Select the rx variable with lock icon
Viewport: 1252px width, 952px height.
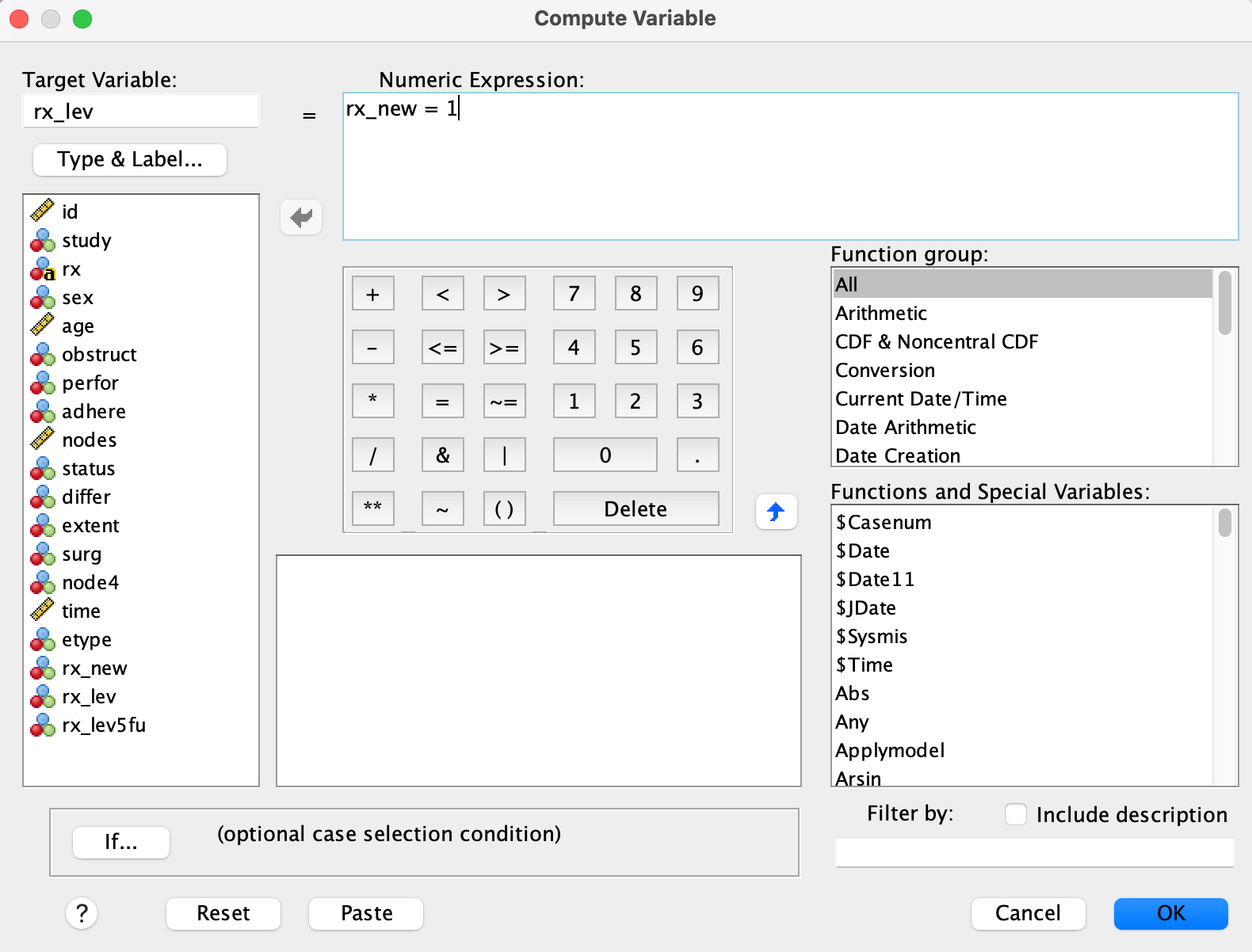71,269
